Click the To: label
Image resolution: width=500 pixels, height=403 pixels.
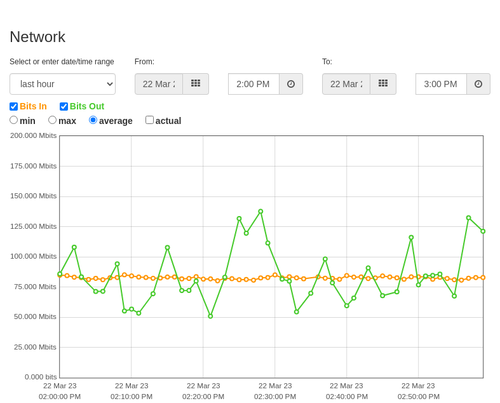[x=327, y=62]
